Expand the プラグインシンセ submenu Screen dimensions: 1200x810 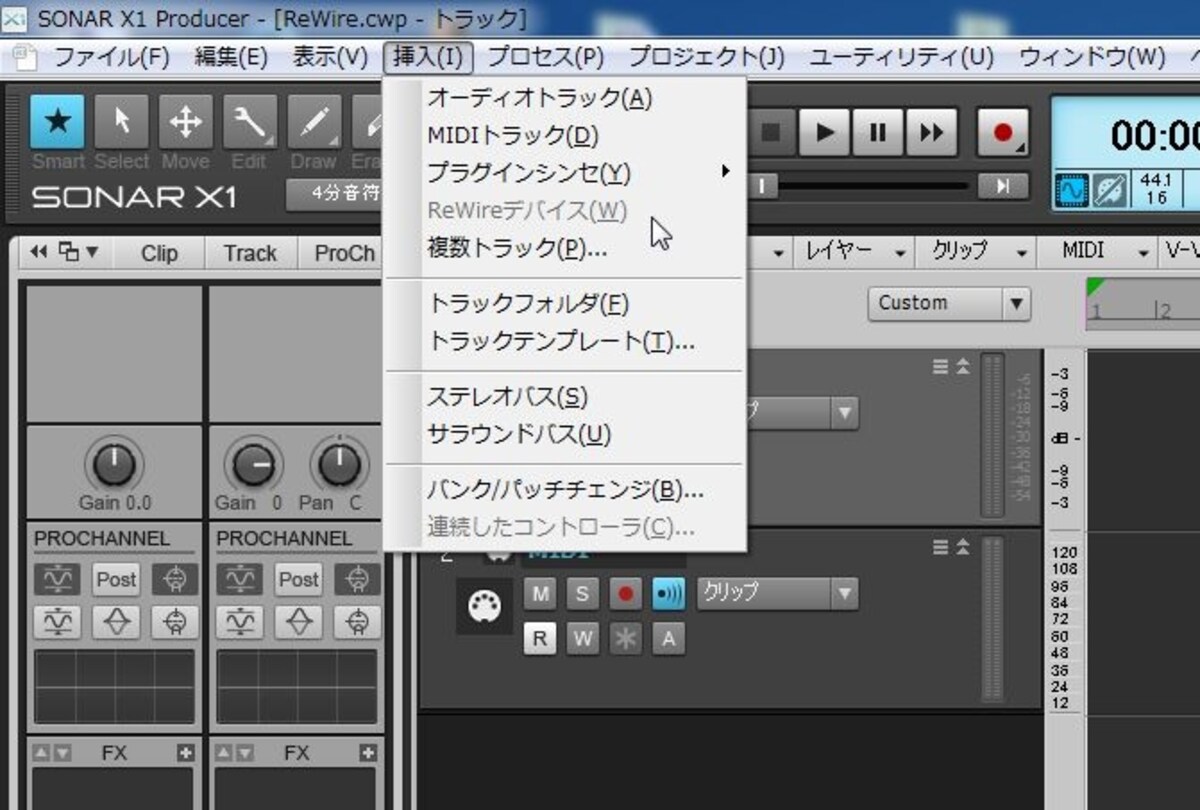564,172
